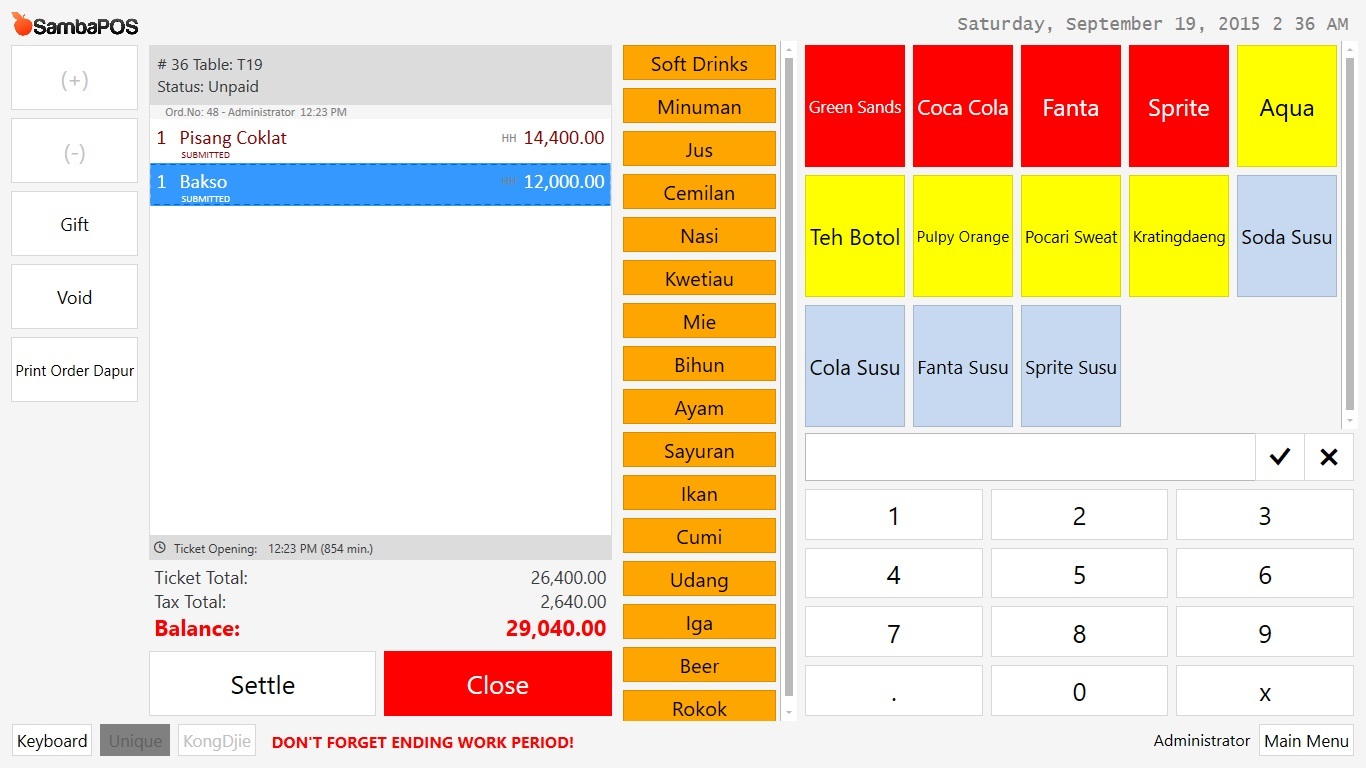The width and height of the screenshot is (1366, 768).
Task: Open the Rokok category
Action: point(699,706)
